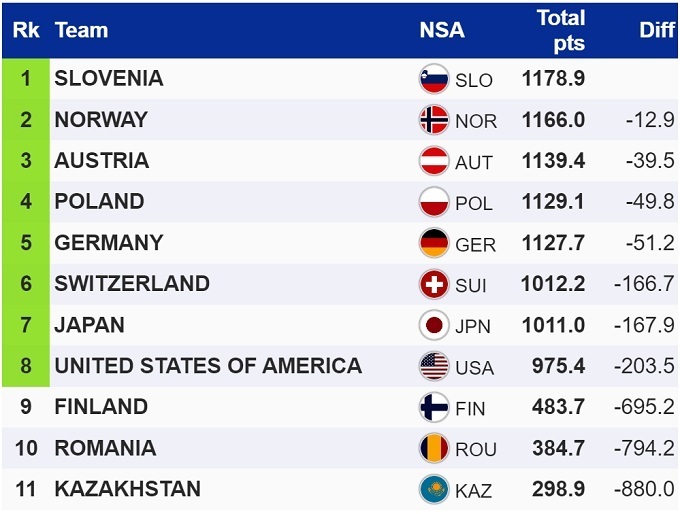The image size is (680, 514).
Task: Select the Poland flag icon
Action: [x=434, y=202]
